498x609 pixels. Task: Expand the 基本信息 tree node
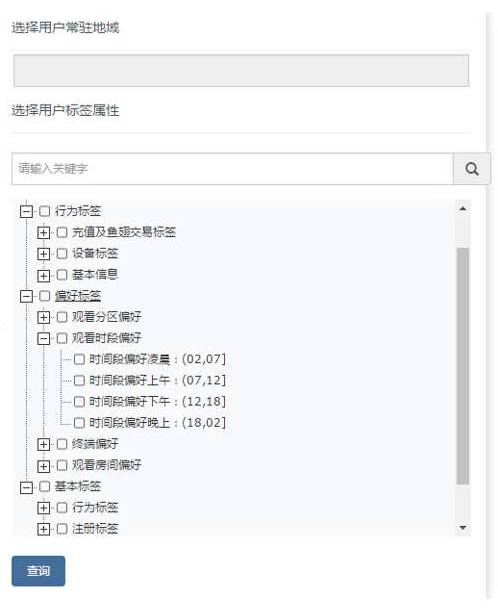(44, 275)
